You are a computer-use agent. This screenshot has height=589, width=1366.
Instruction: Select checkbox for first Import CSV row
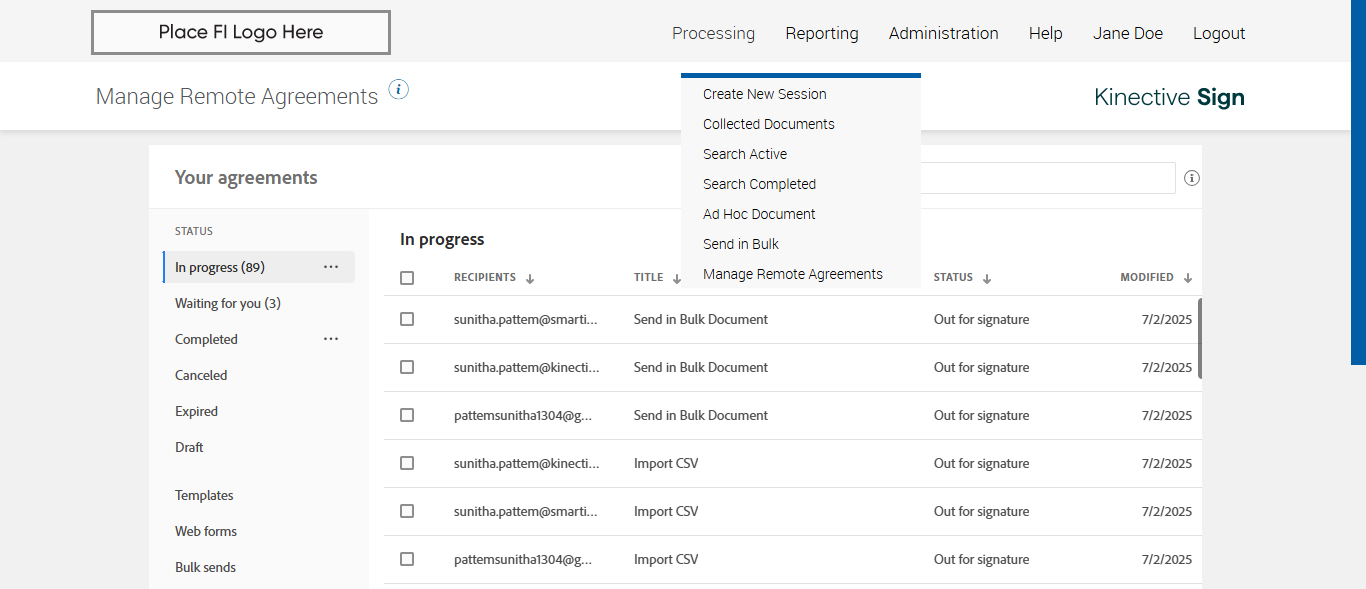(x=407, y=463)
